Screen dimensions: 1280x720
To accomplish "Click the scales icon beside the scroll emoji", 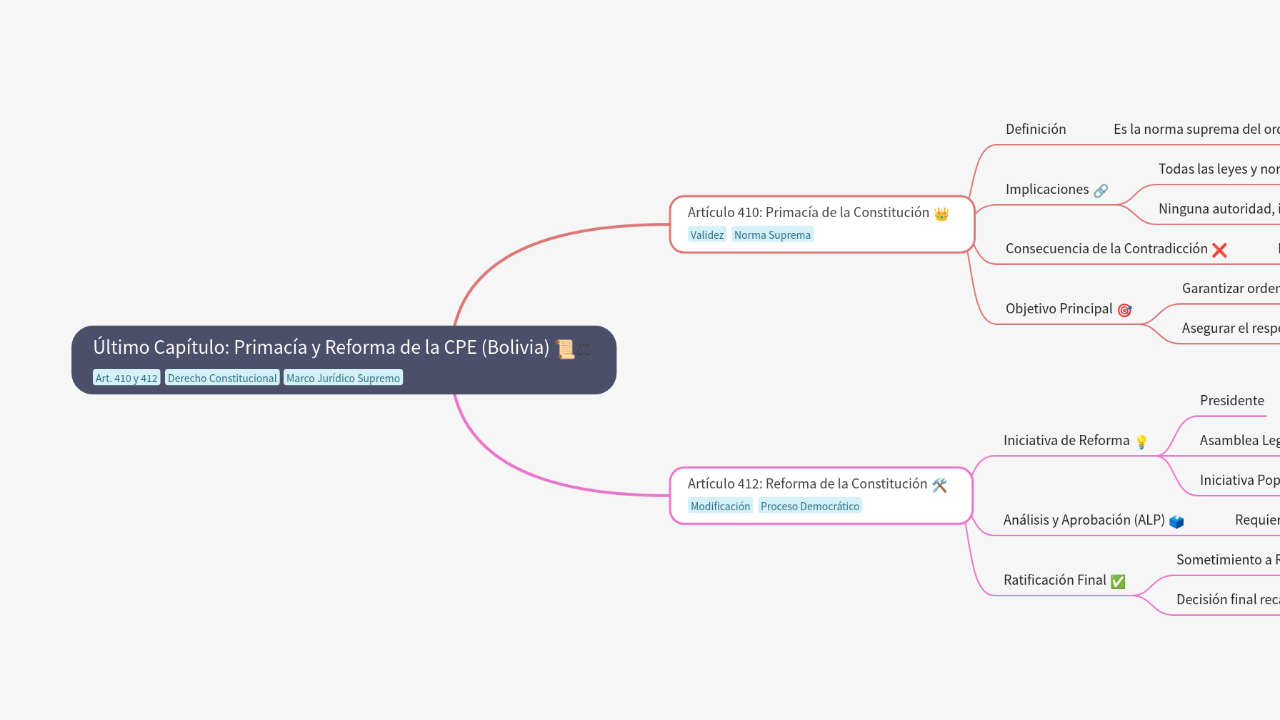I will pos(585,350).
